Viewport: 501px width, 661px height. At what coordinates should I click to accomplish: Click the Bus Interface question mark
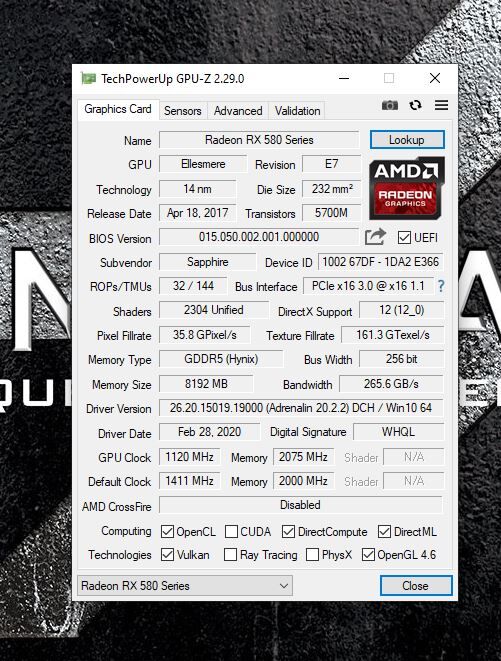point(441,286)
